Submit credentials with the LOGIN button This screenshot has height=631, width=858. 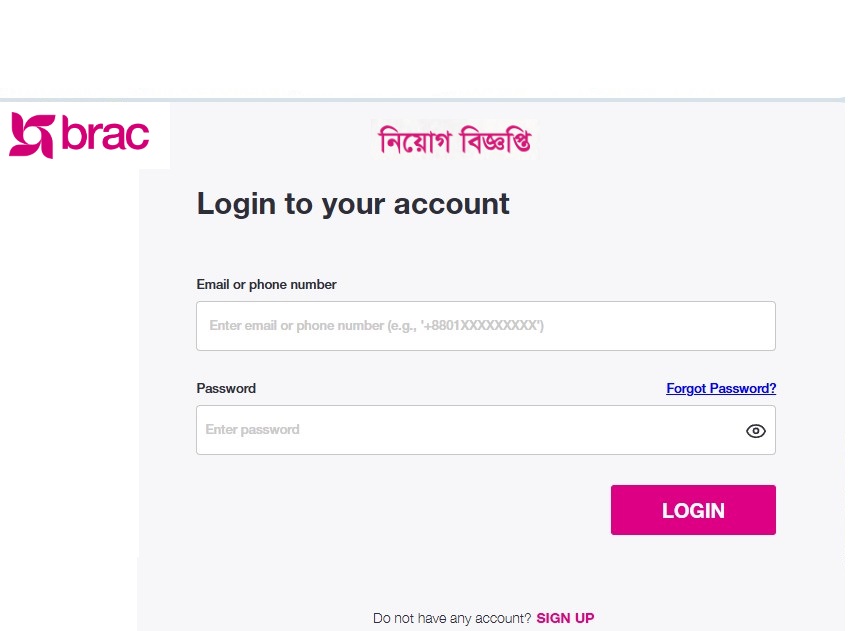click(x=693, y=510)
